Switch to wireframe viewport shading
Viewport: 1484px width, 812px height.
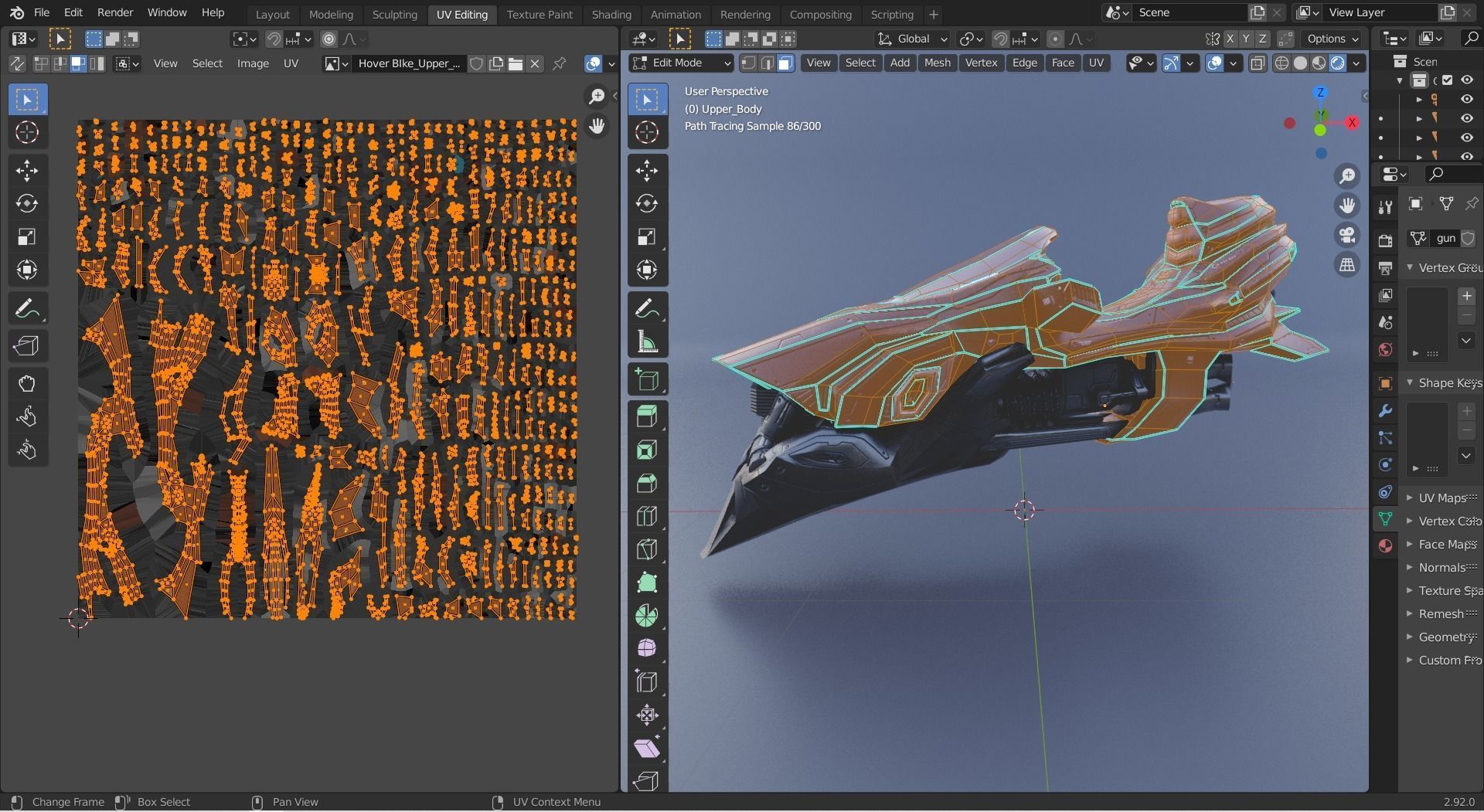pos(1281,63)
